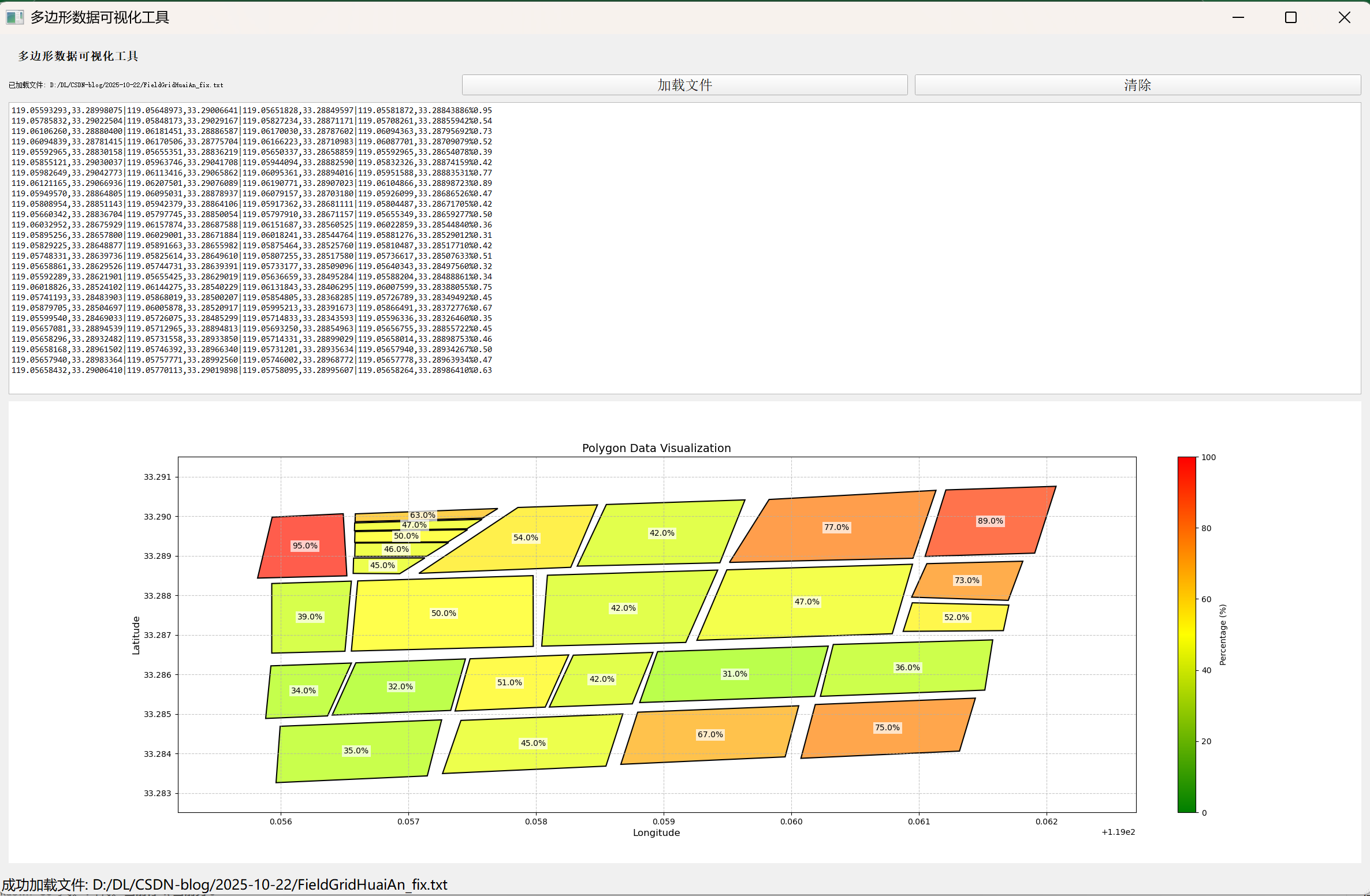Select the 89.0% polygon in top right

click(990, 521)
